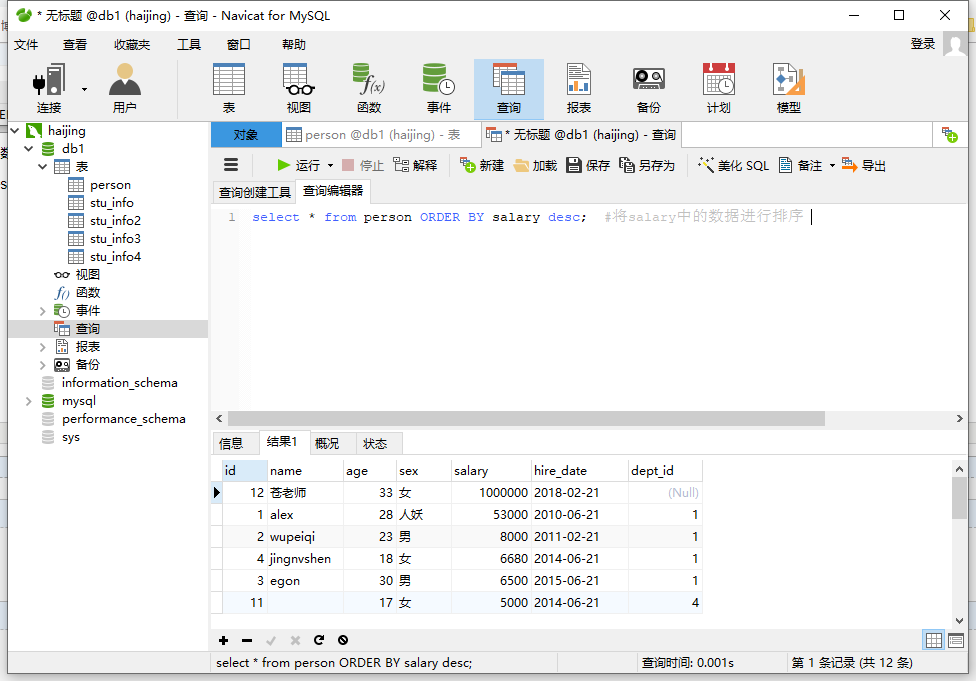Open dropdown arrow next to 备注
Image resolution: width=976 pixels, height=681 pixels.
coord(832,166)
